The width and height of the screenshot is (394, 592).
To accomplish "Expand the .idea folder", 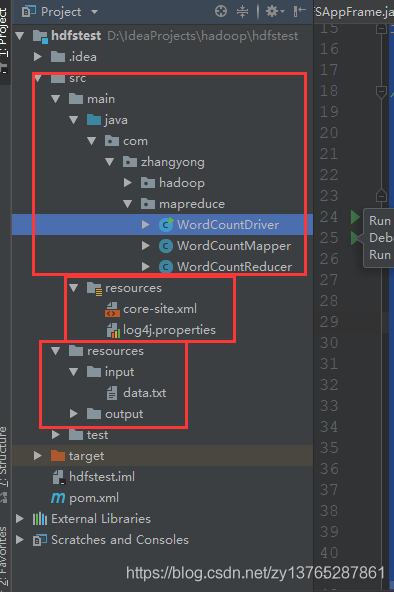I will (37, 57).
